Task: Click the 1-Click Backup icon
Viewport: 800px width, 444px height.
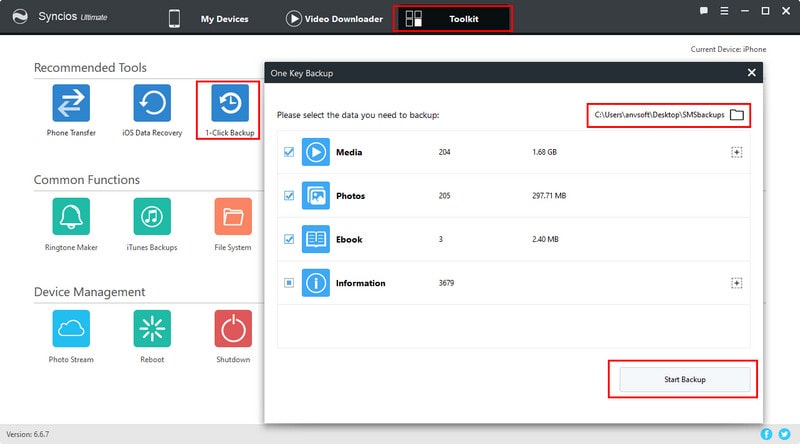Action: pos(230,103)
